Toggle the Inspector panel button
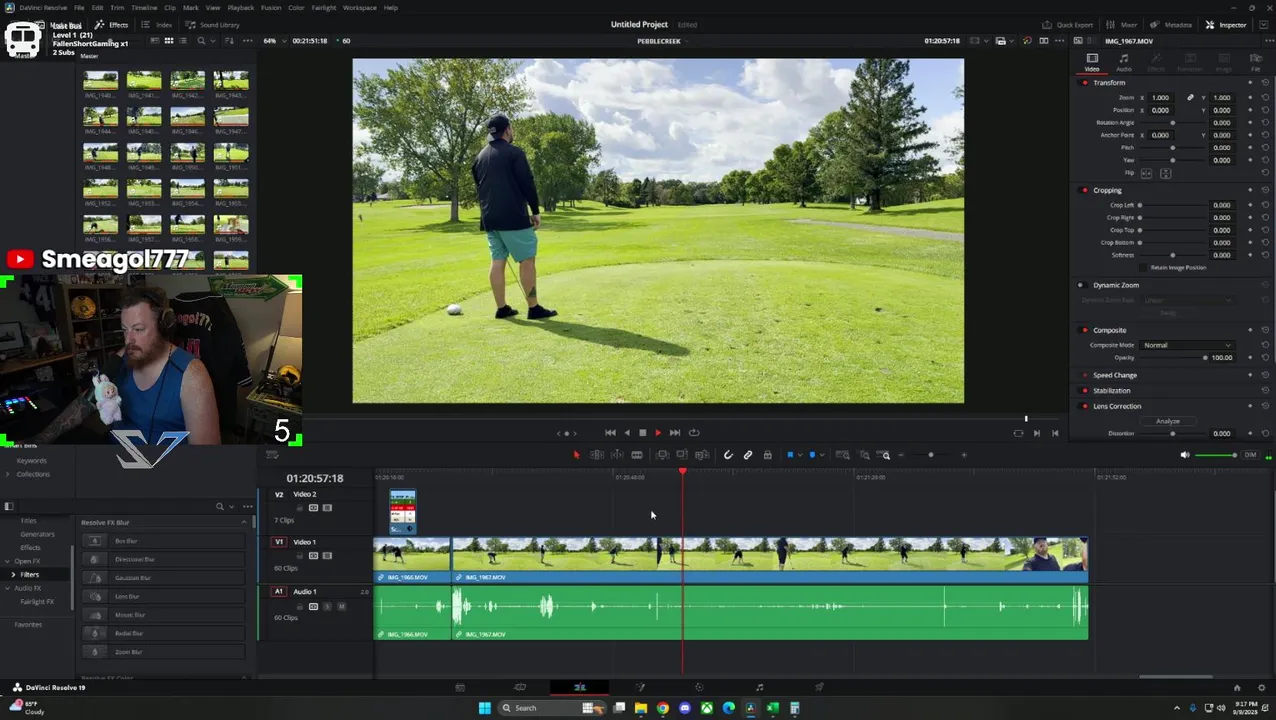The width and height of the screenshot is (1276, 720). [x=1226, y=25]
